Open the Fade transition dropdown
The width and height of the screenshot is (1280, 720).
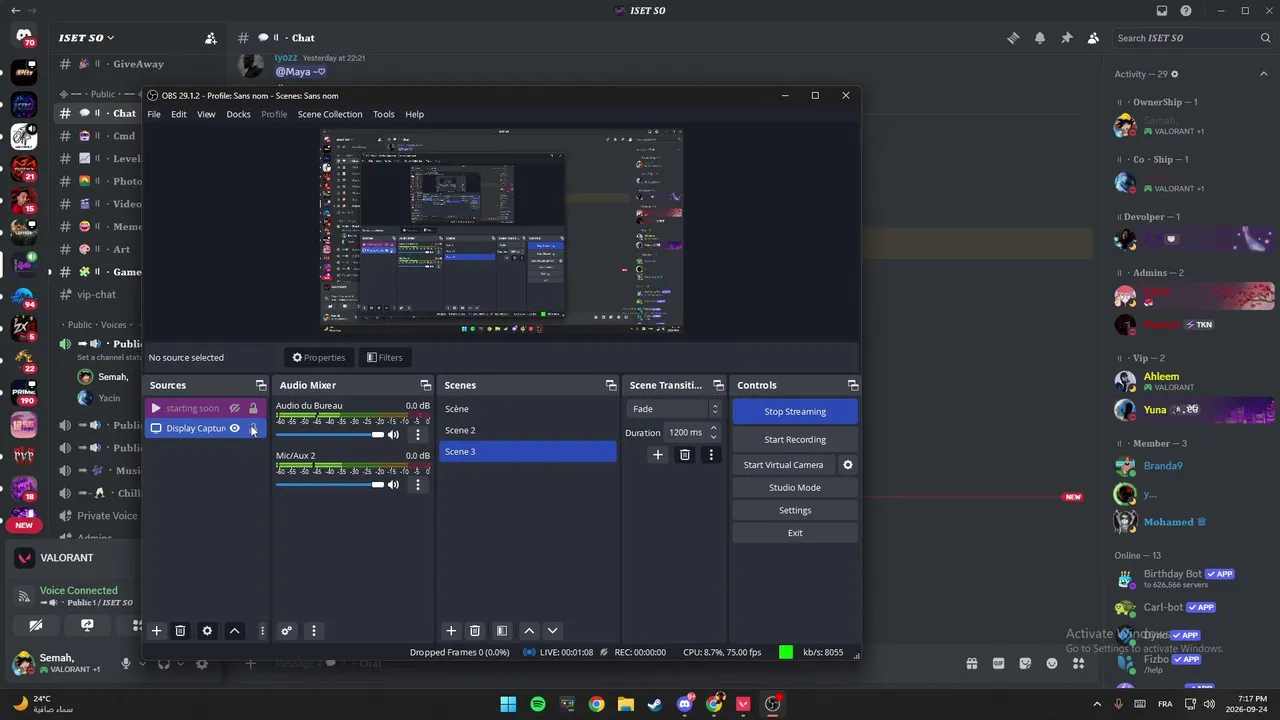tap(674, 409)
